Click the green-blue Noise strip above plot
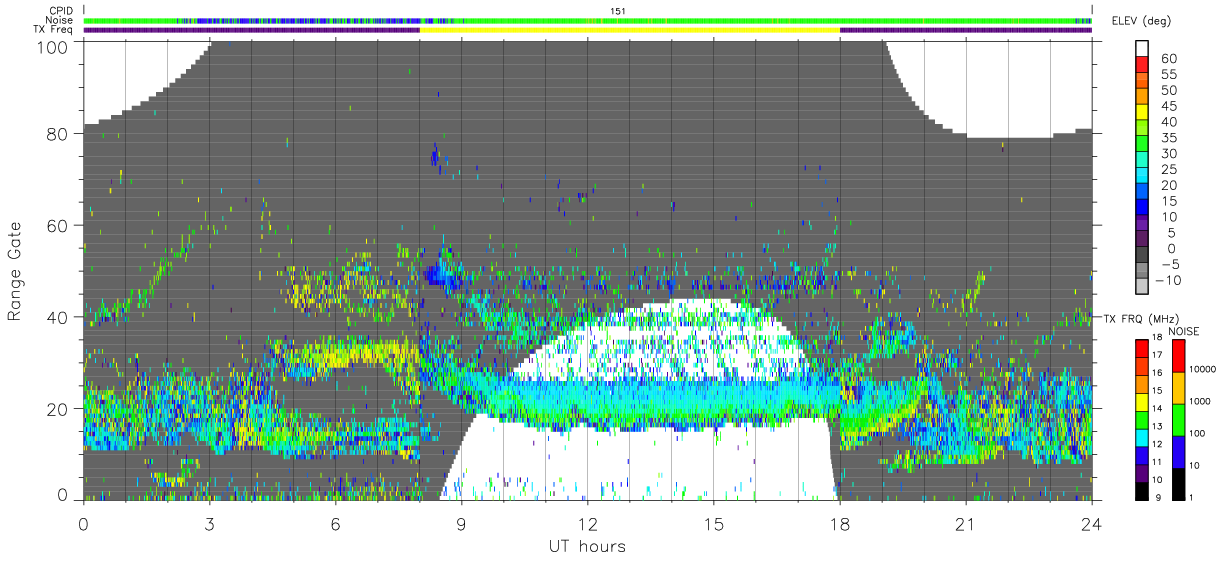 pyautogui.click(x=588, y=20)
